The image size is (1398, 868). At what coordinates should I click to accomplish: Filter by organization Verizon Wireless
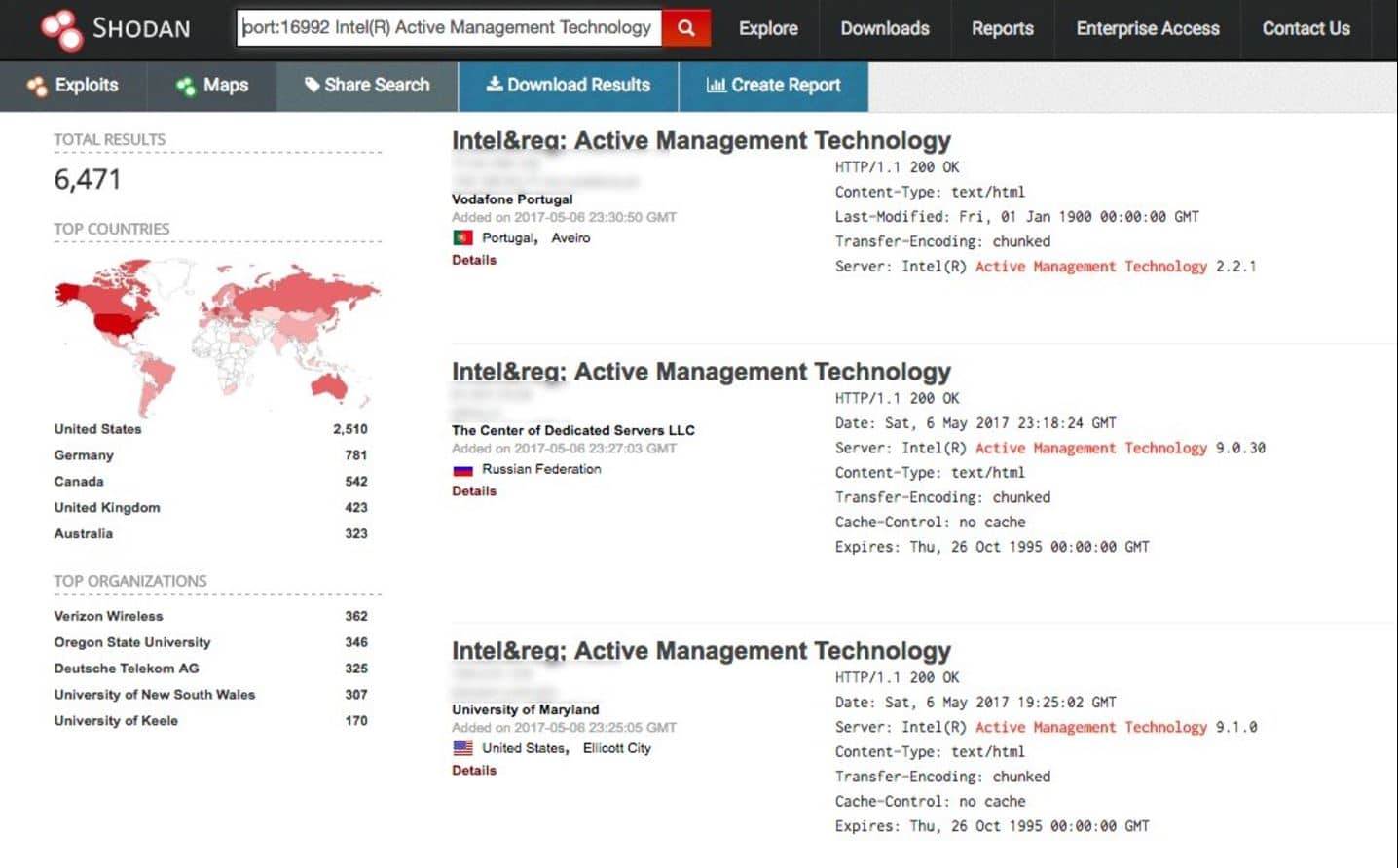(x=109, y=617)
